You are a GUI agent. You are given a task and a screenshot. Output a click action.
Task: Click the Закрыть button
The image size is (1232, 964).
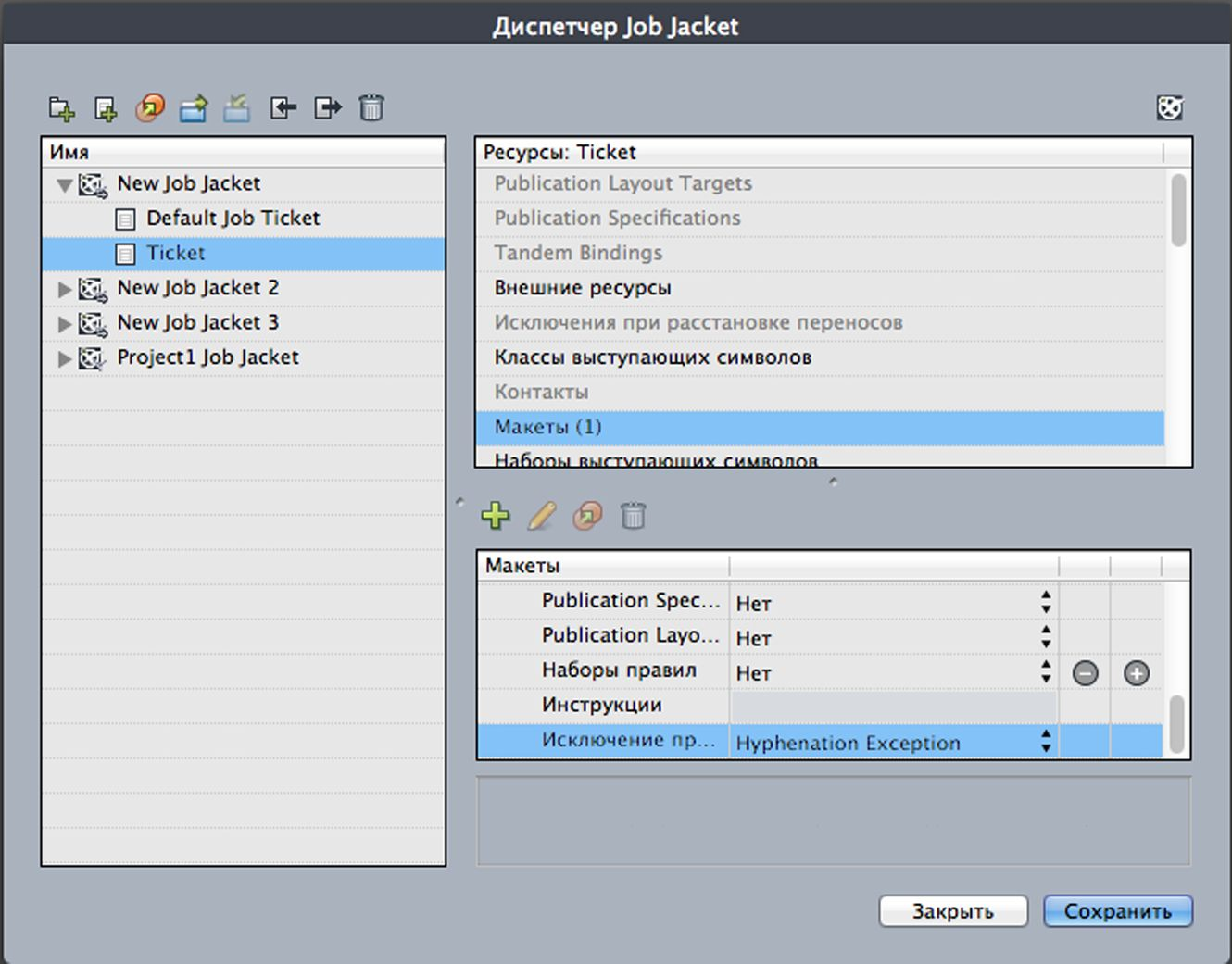pos(953,911)
